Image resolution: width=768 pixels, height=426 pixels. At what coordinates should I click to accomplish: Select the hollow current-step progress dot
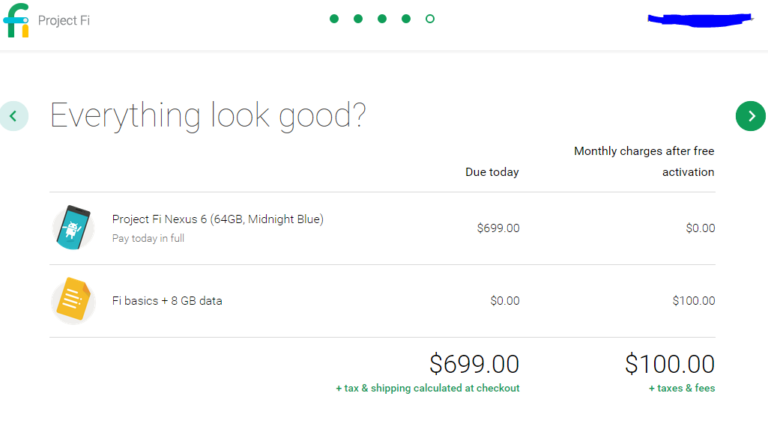[x=429, y=19]
